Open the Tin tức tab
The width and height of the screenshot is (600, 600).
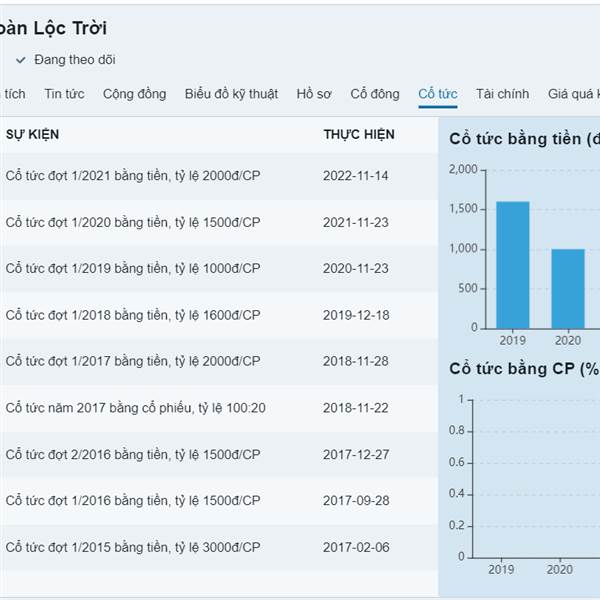point(64,94)
